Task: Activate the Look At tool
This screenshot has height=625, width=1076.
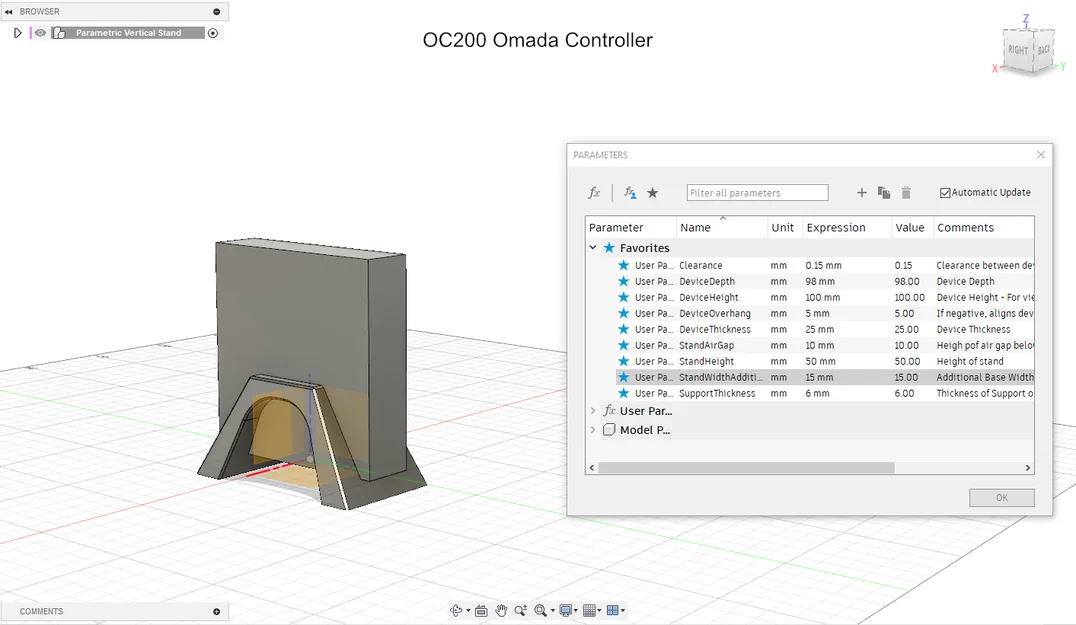Action: [479, 610]
